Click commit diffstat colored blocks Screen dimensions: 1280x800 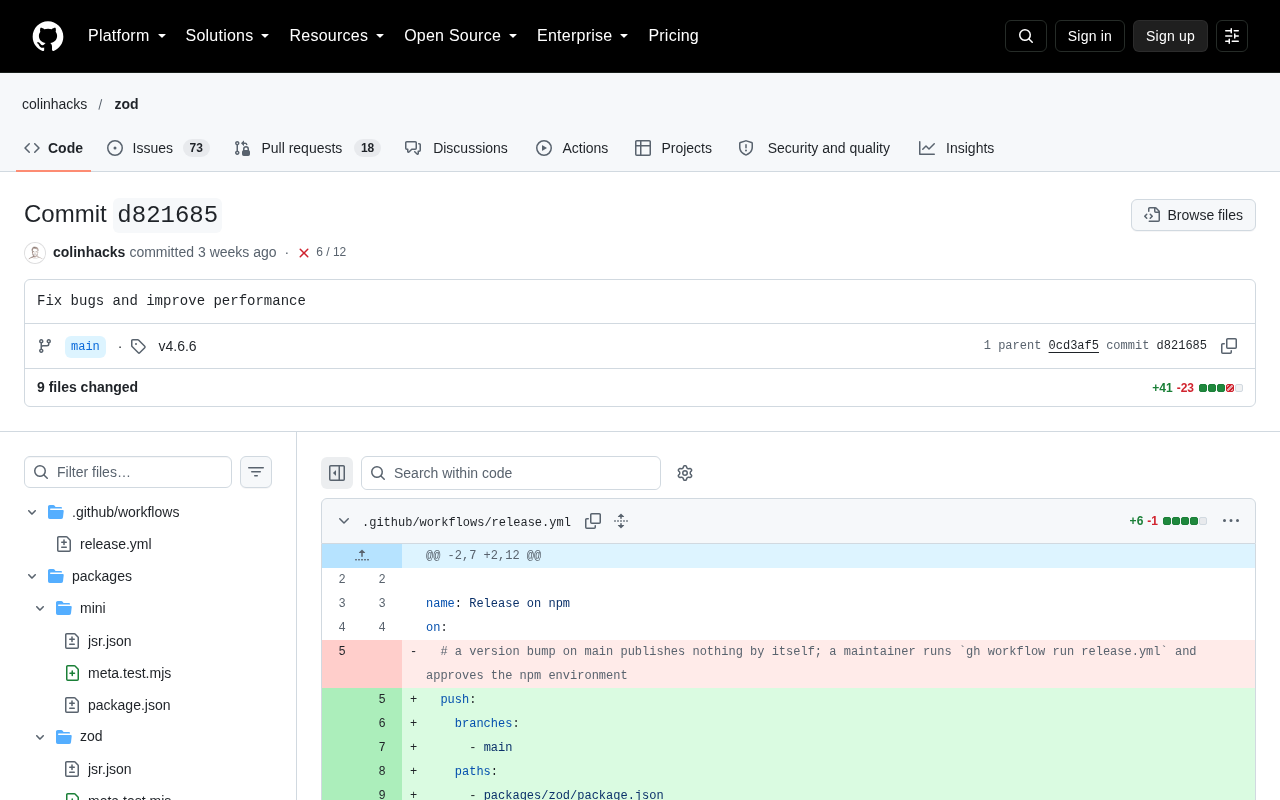click(1221, 388)
